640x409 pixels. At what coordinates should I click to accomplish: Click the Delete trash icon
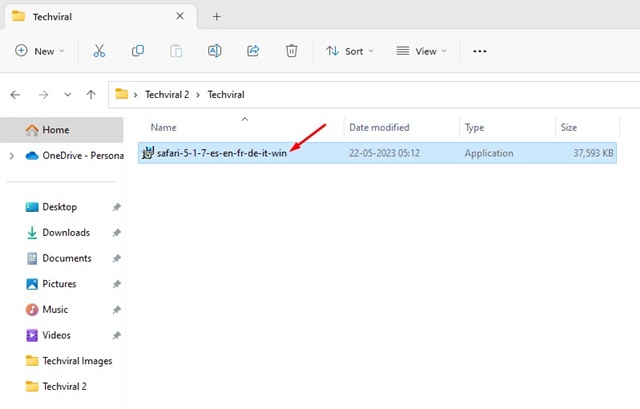291,51
